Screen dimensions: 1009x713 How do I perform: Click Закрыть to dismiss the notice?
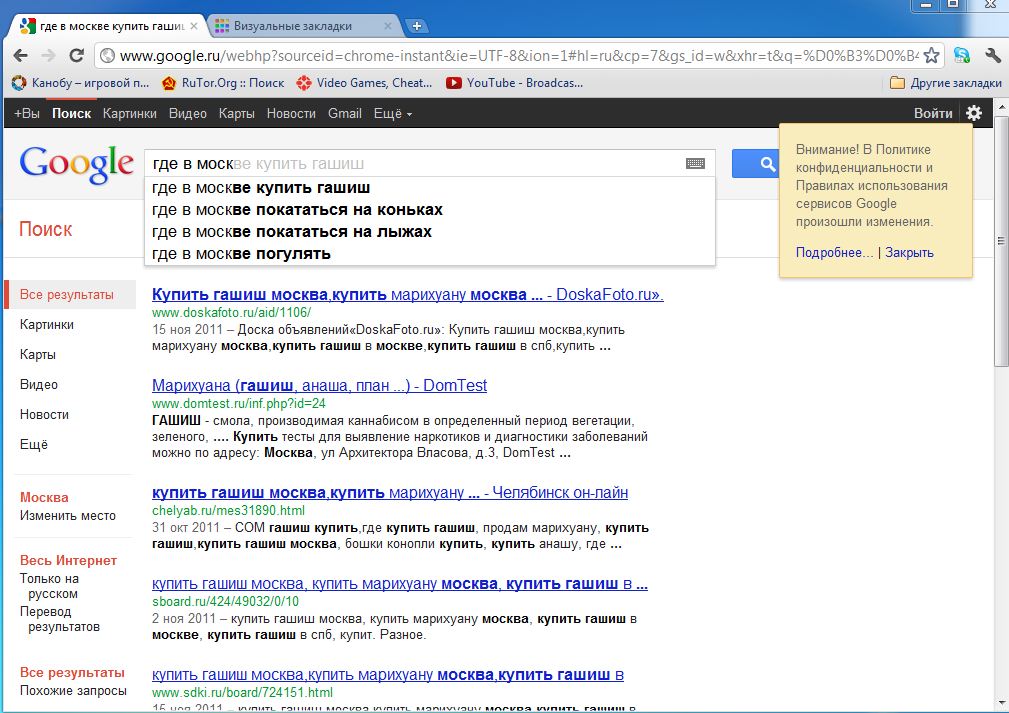909,252
